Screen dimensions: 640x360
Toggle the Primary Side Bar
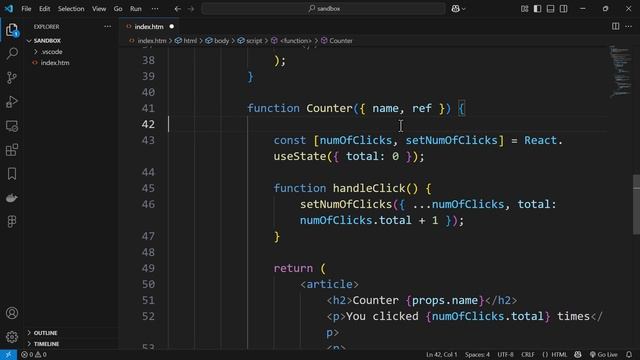point(538,9)
